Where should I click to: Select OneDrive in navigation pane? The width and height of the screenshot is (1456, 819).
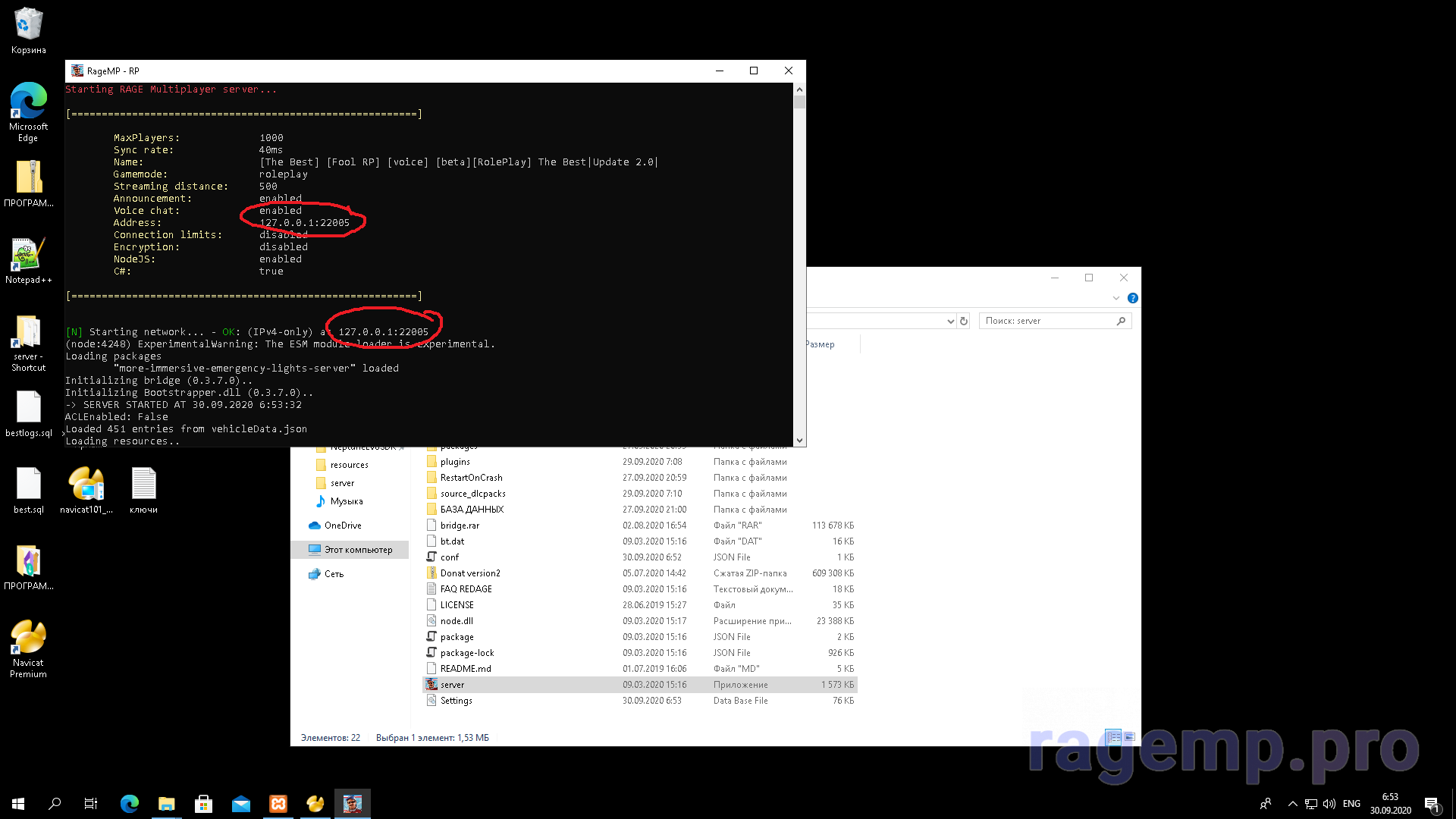[343, 526]
